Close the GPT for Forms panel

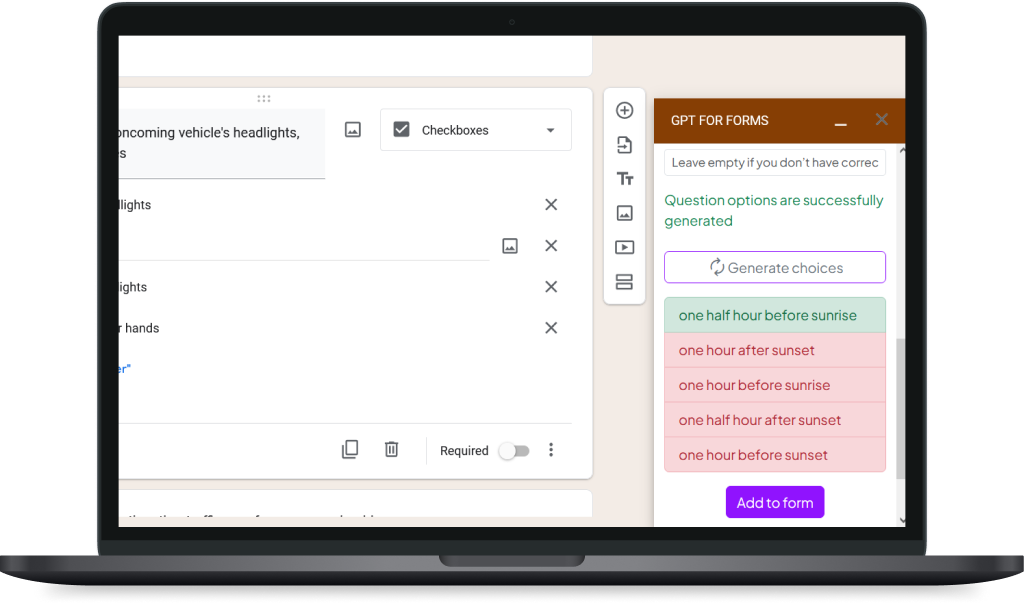(x=882, y=120)
